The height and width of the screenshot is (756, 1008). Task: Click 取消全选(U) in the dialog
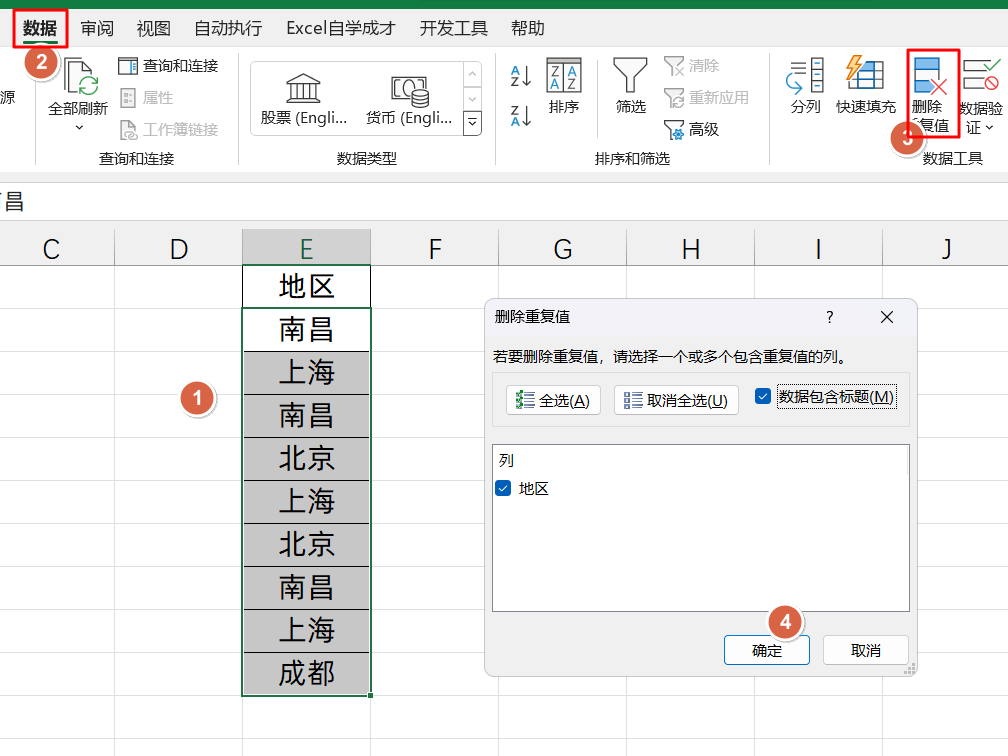click(676, 400)
